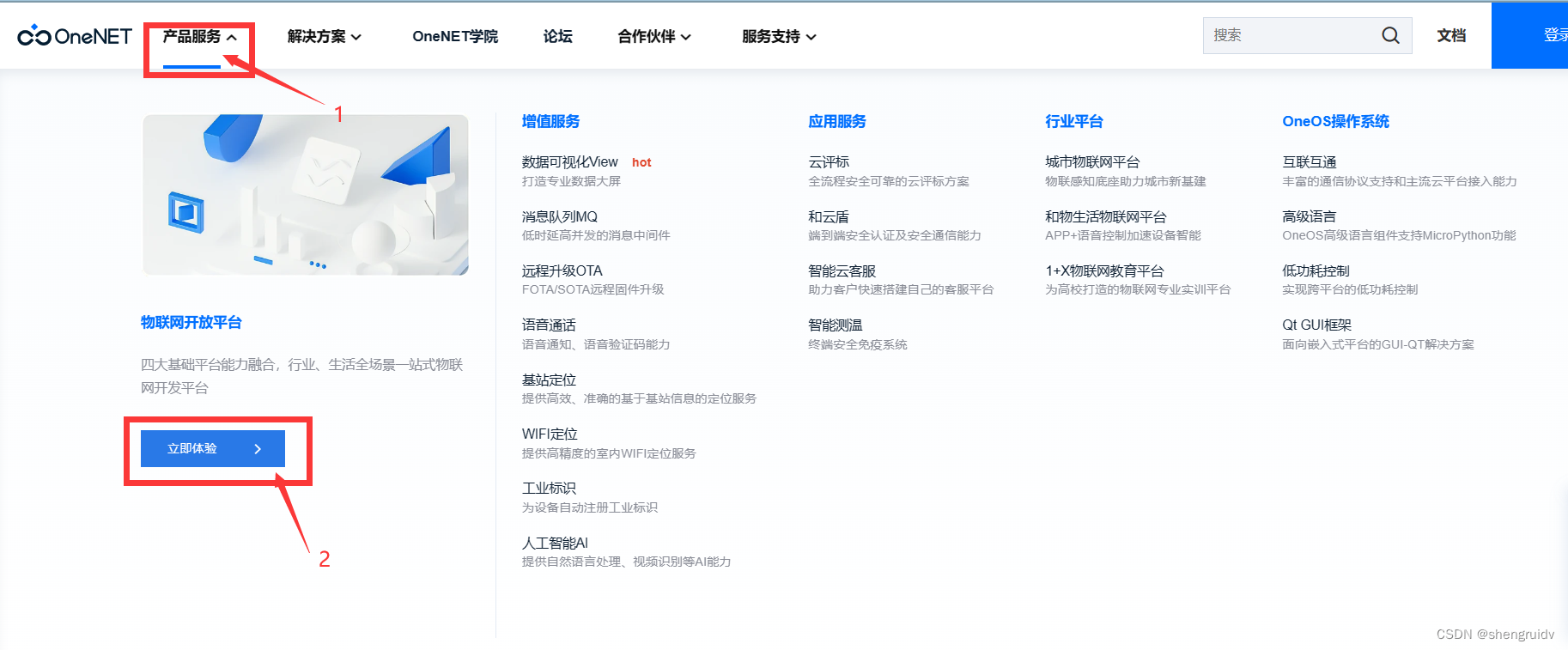
Task: Open the 物联网开放平台 link
Action: [191, 322]
